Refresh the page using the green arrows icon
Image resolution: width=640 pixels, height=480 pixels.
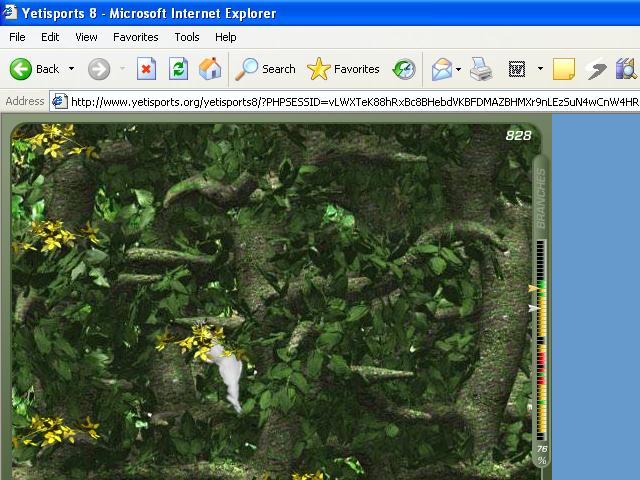(x=178, y=69)
